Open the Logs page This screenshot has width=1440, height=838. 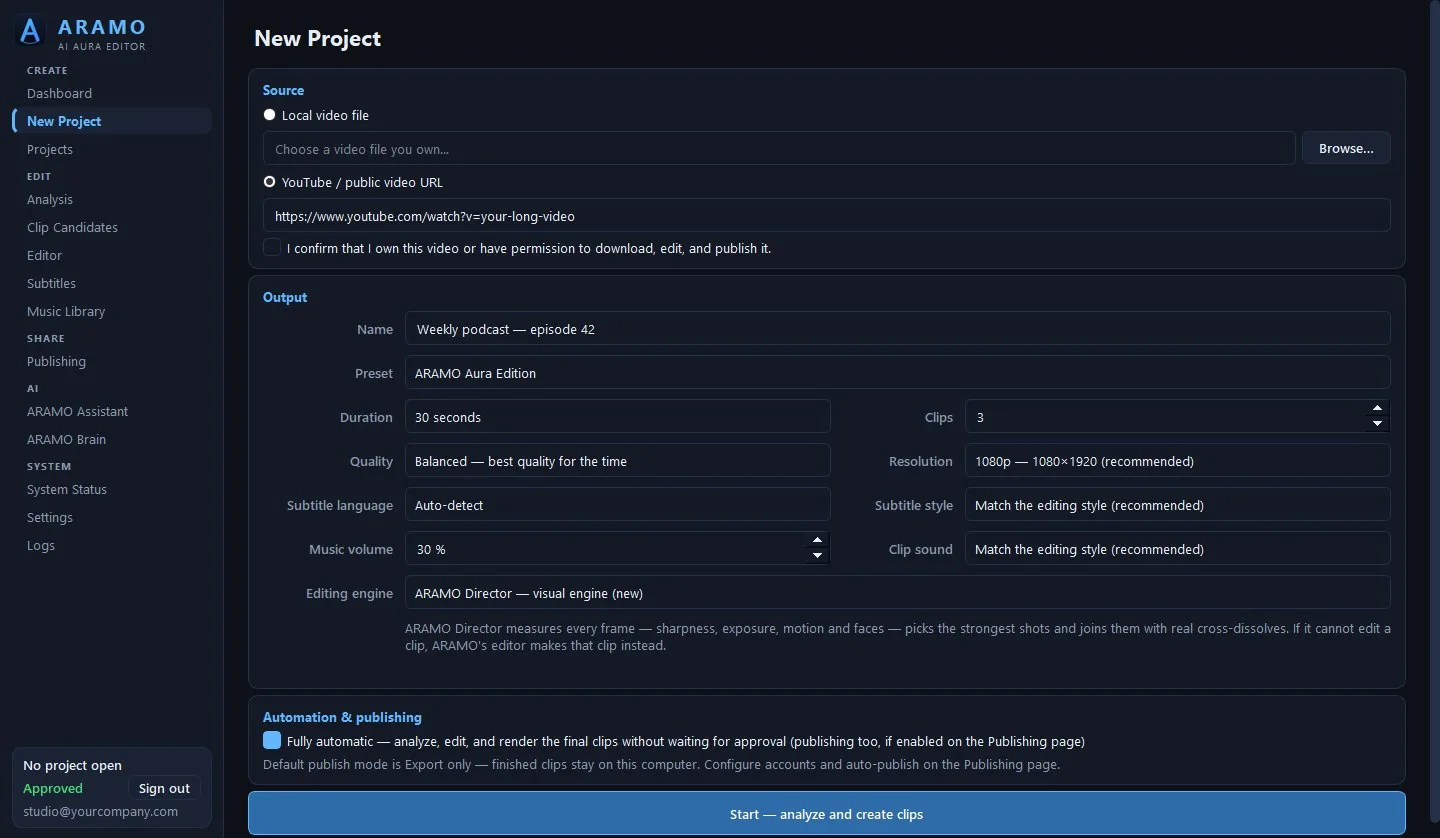click(x=41, y=545)
